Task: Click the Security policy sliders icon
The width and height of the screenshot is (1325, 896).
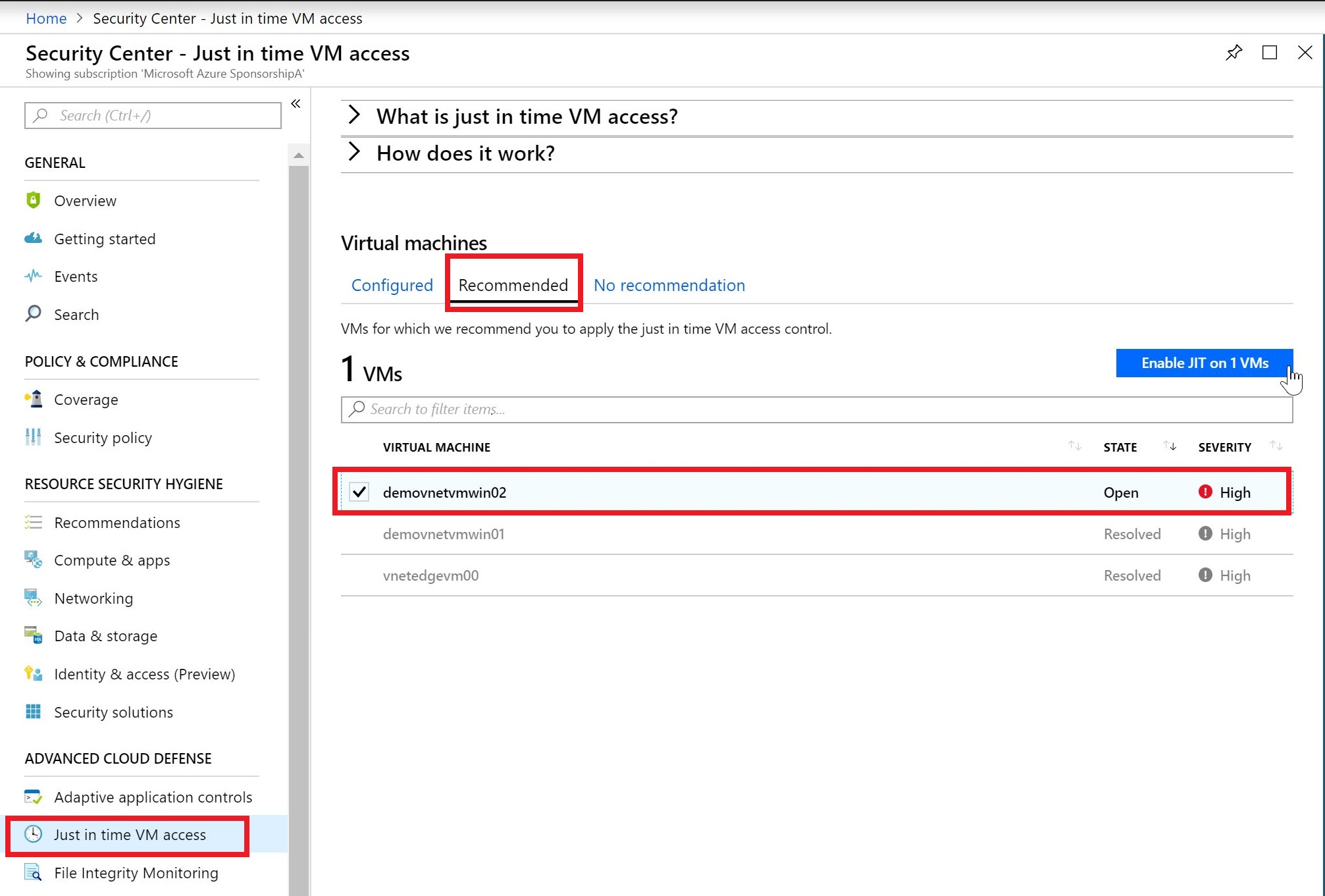Action: [x=33, y=437]
